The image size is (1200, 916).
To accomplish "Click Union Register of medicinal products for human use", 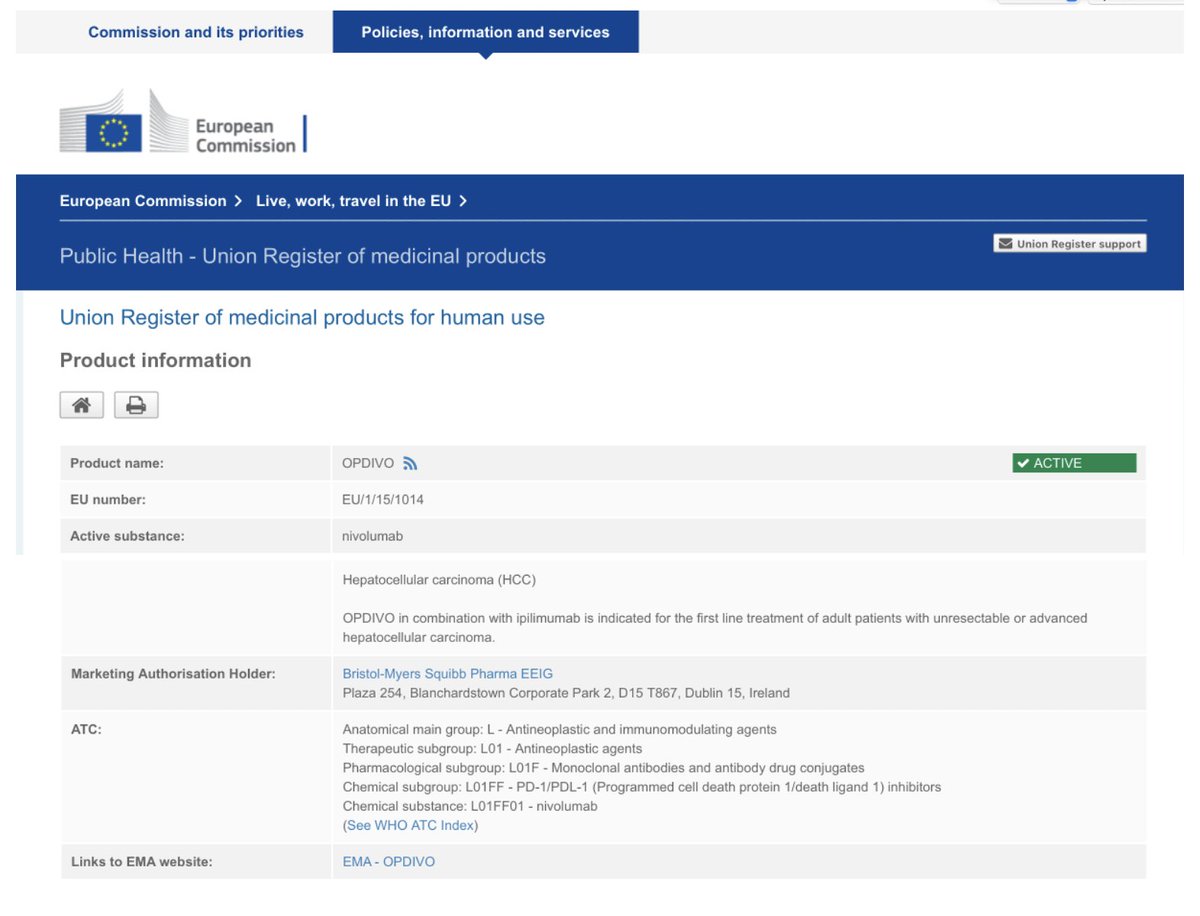I will click(x=302, y=318).
